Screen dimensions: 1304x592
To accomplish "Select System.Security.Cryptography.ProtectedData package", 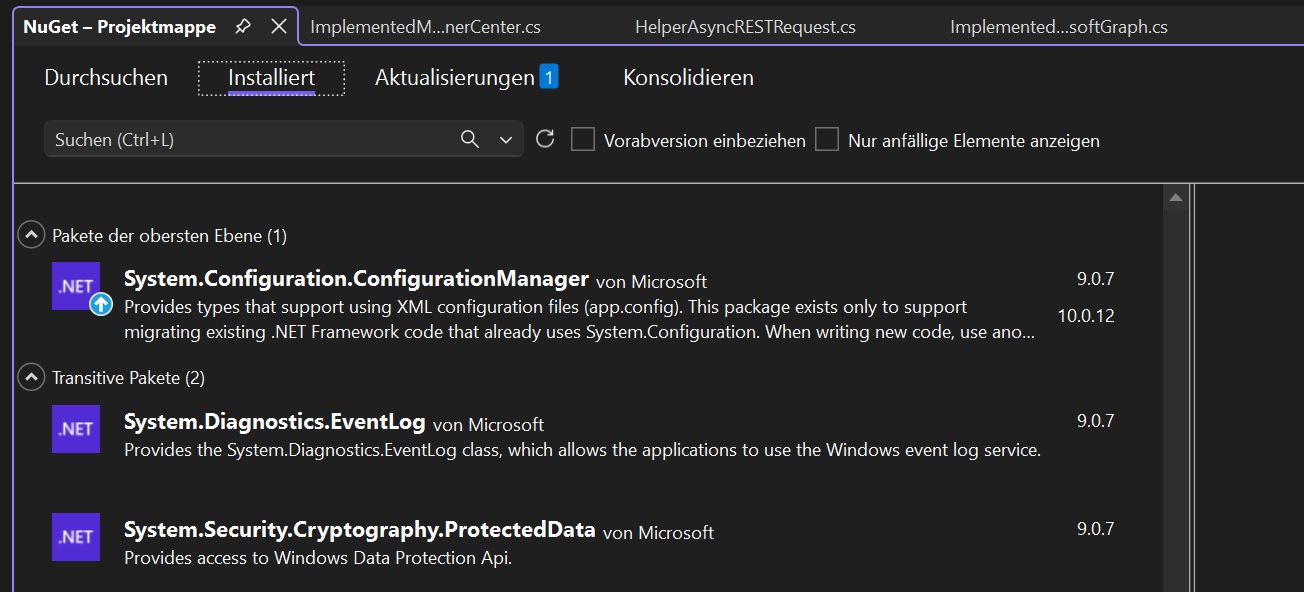I will click(x=360, y=530).
